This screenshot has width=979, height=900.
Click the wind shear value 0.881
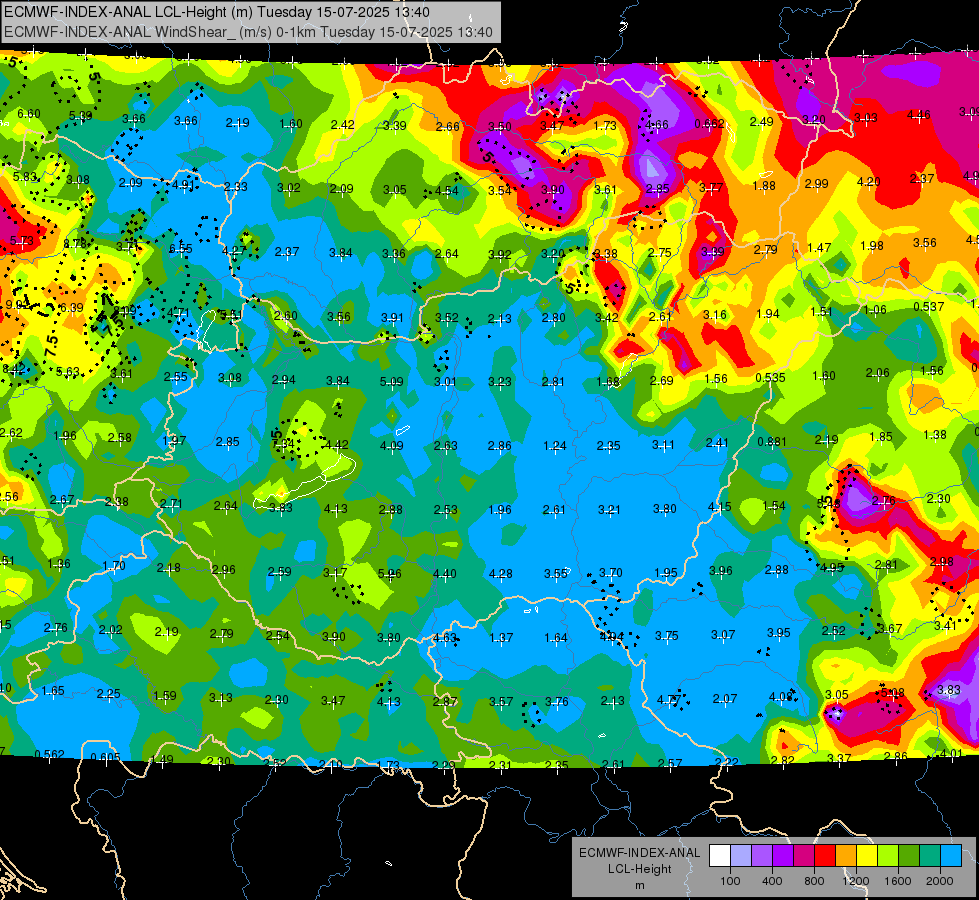tap(772, 442)
